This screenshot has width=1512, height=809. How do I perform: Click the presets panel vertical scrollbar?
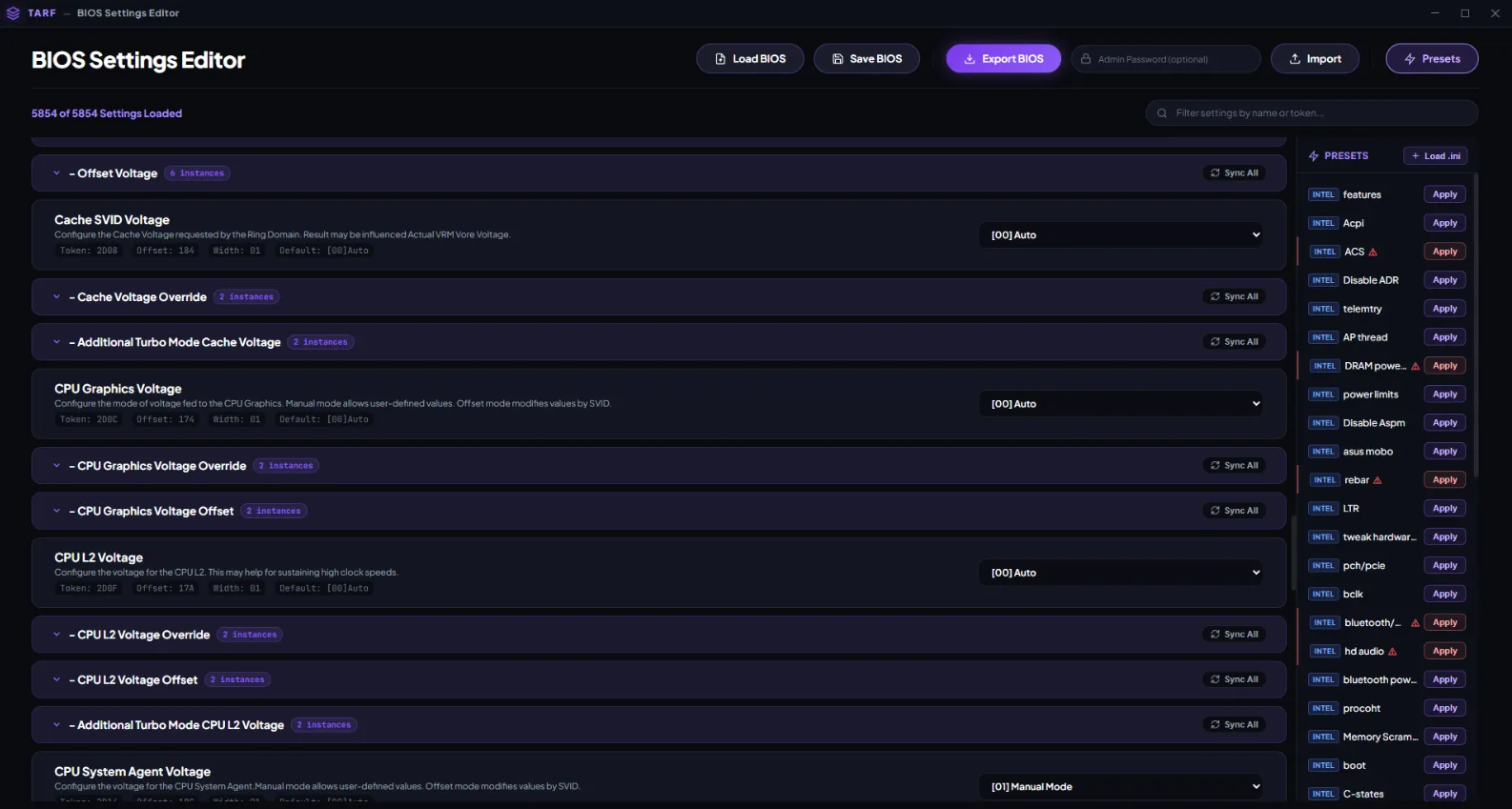tap(1476, 324)
